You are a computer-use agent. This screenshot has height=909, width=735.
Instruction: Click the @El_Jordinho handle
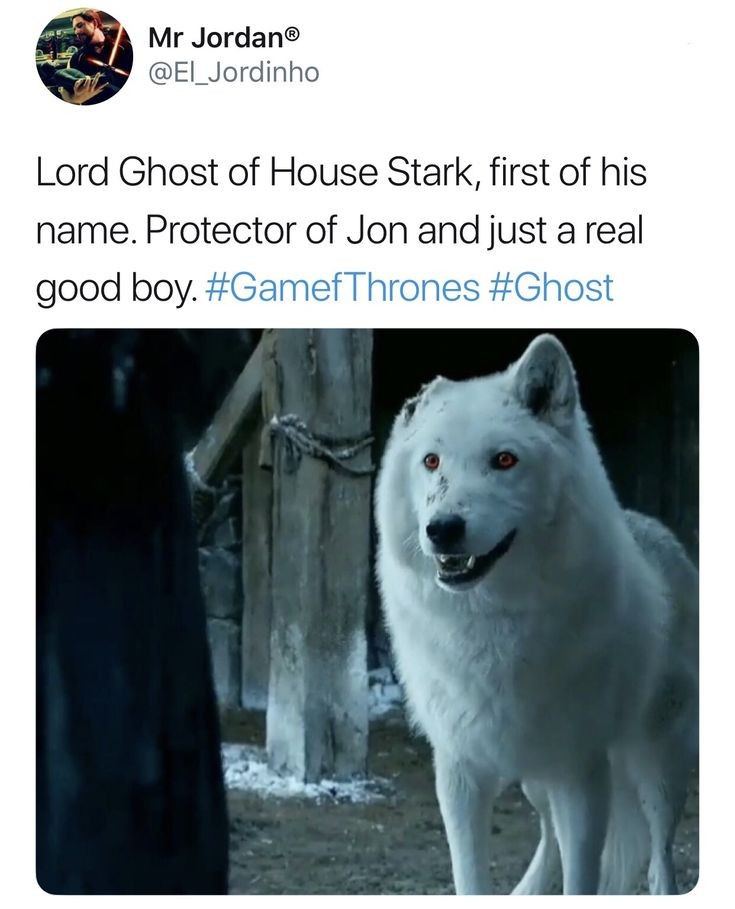[233, 72]
